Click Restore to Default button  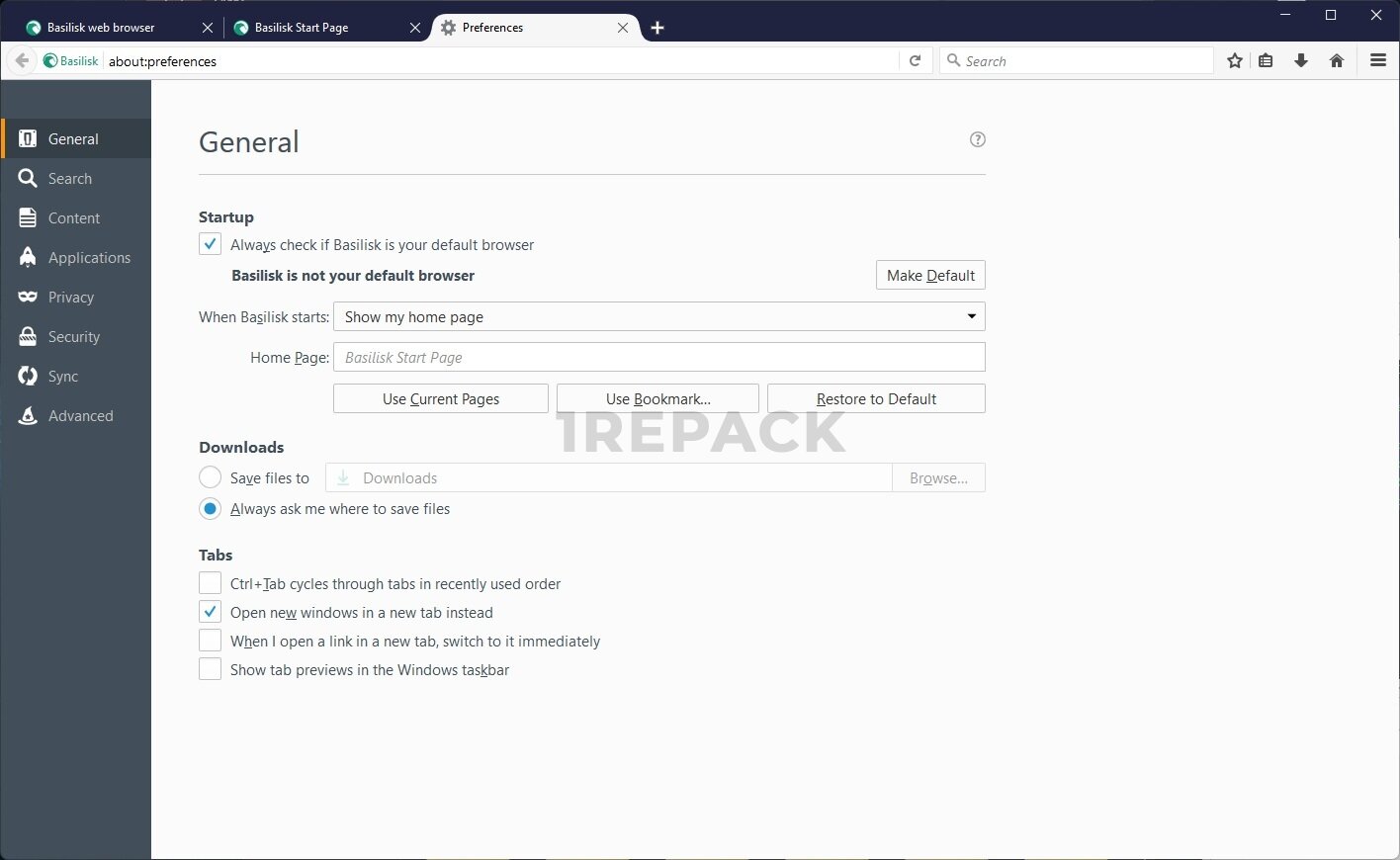876,398
